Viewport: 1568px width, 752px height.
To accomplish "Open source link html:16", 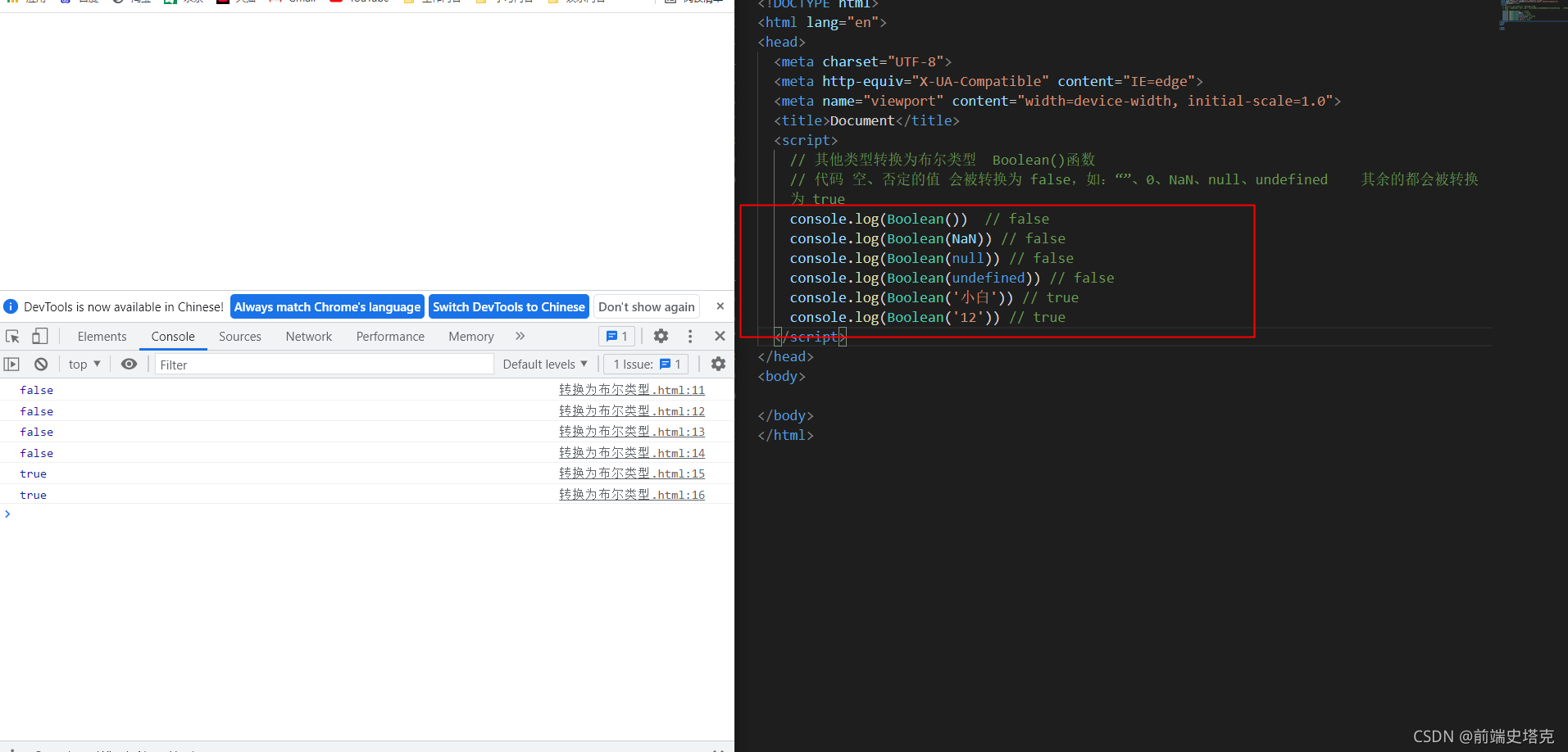I will (632, 495).
